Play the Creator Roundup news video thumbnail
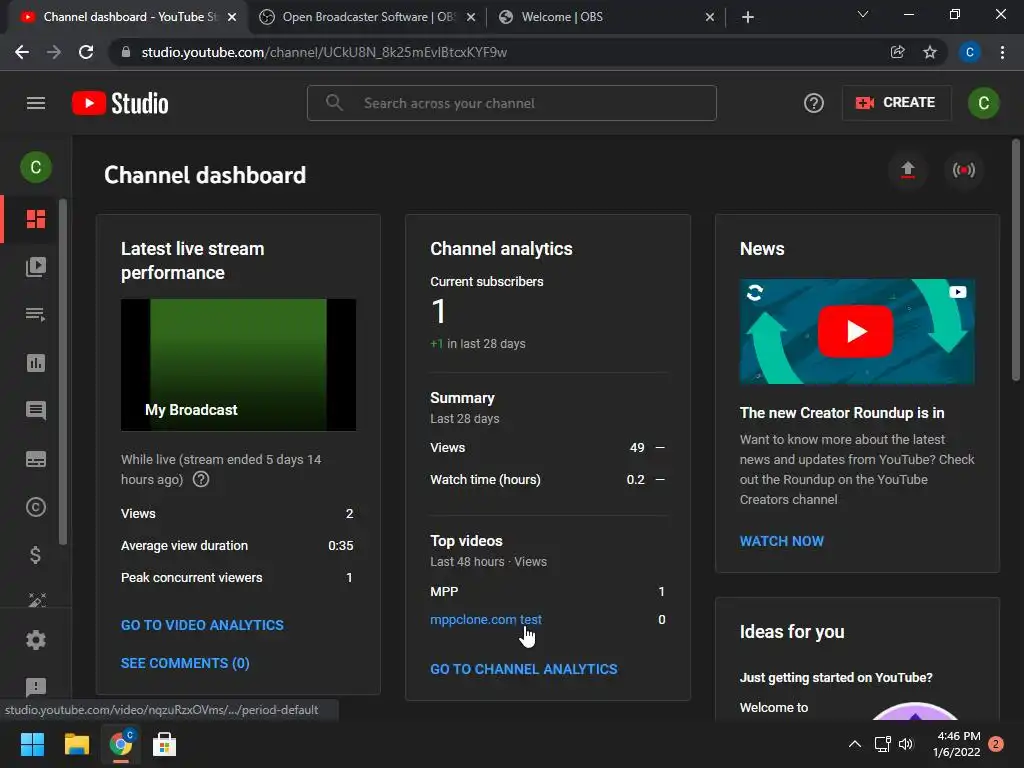This screenshot has height=768, width=1024. [857, 332]
